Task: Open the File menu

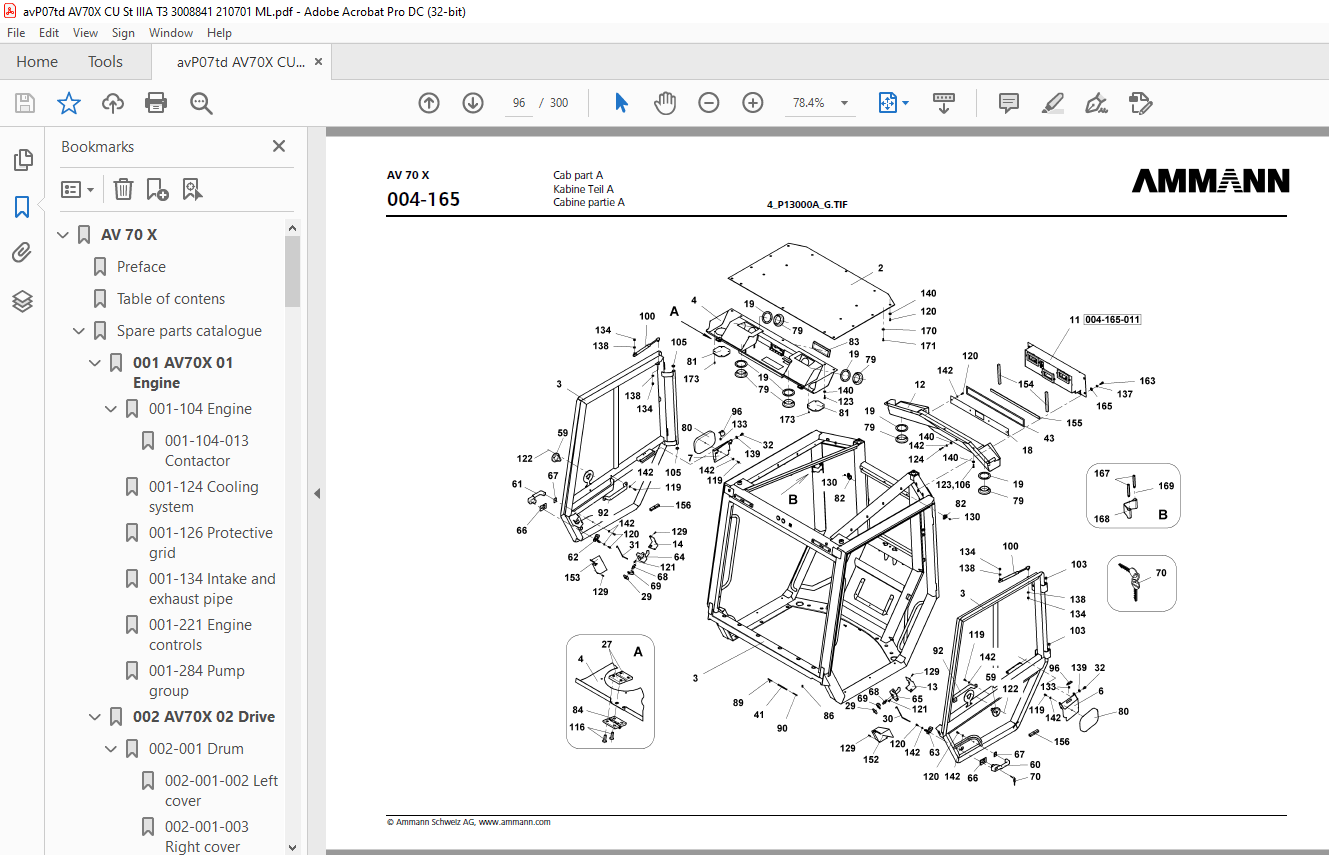Action: 16,33
